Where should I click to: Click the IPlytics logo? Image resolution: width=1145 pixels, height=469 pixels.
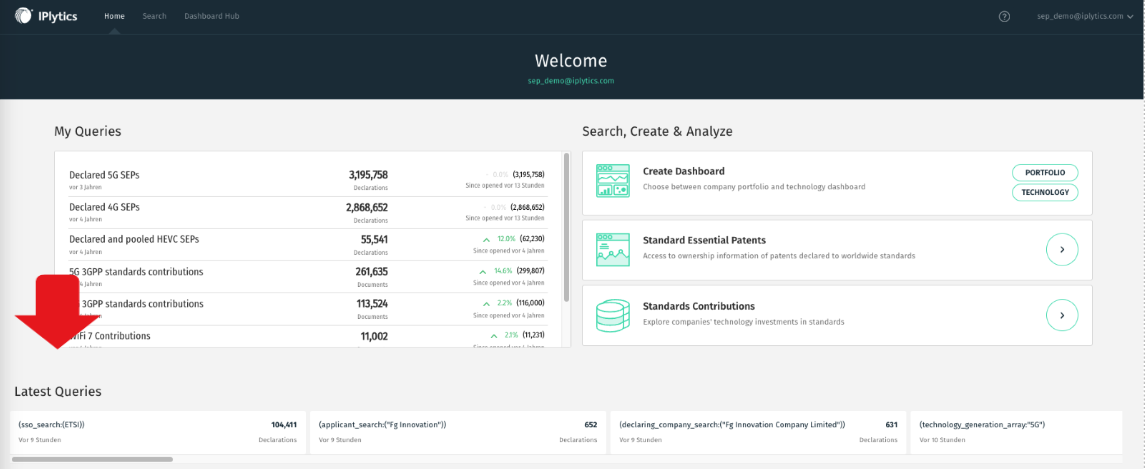[x=46, y=15]
